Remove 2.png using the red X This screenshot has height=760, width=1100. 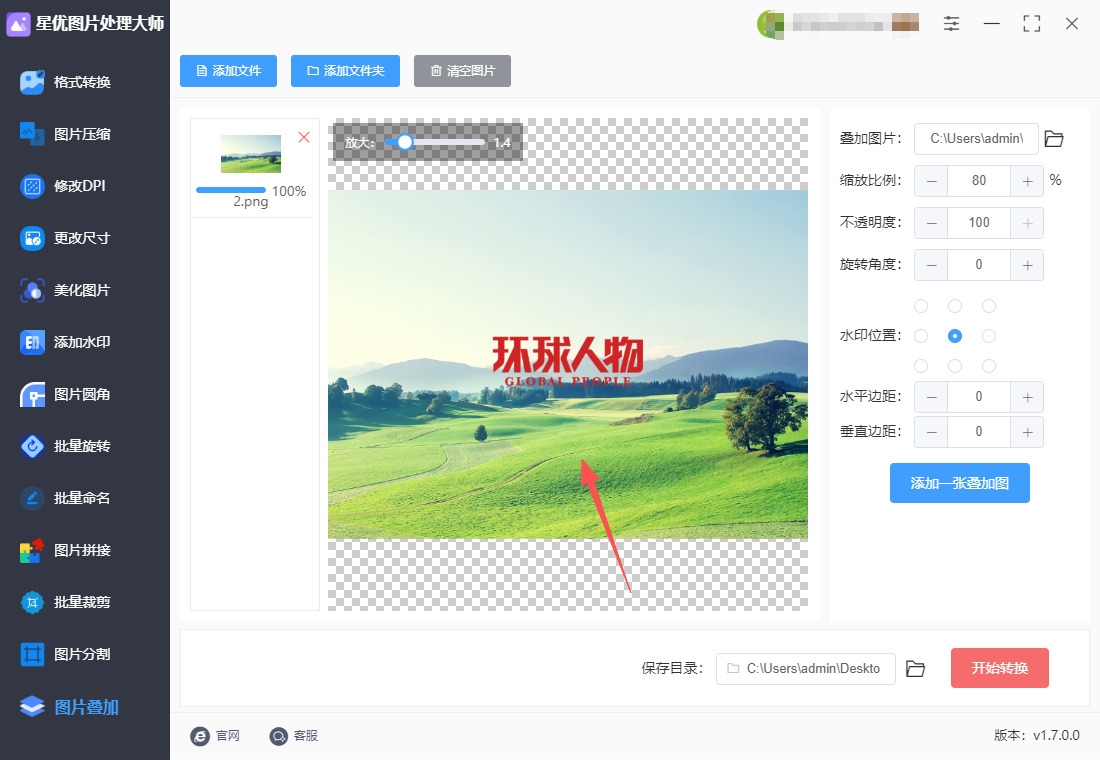(304, 137)
